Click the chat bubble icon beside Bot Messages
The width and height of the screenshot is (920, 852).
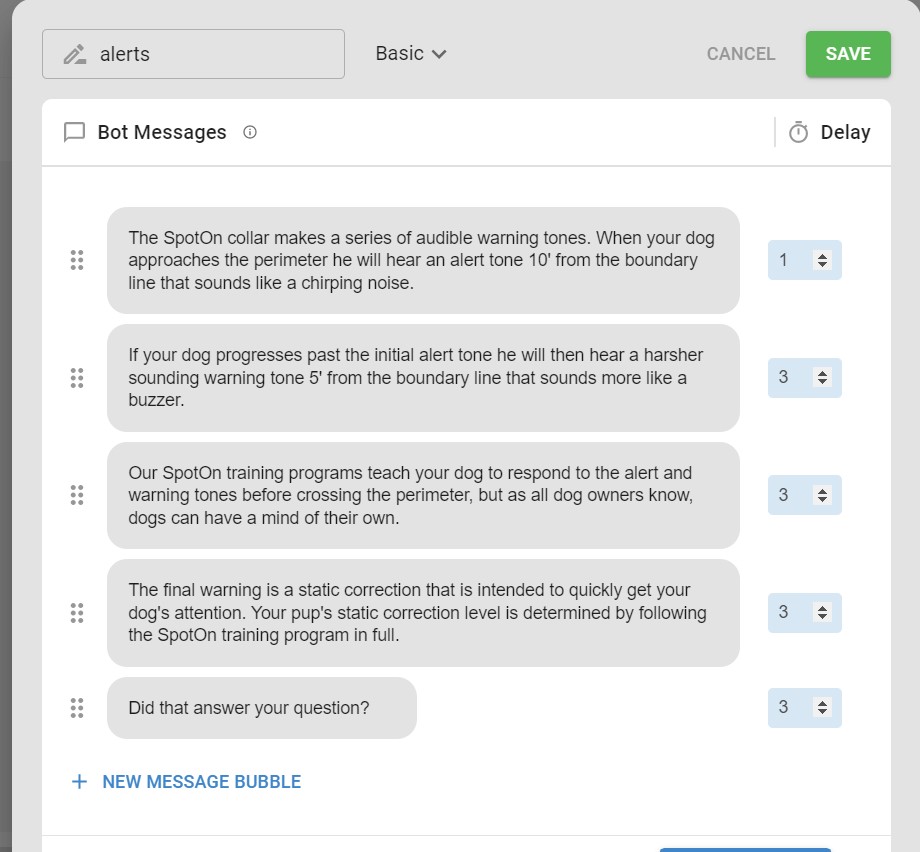75,132
